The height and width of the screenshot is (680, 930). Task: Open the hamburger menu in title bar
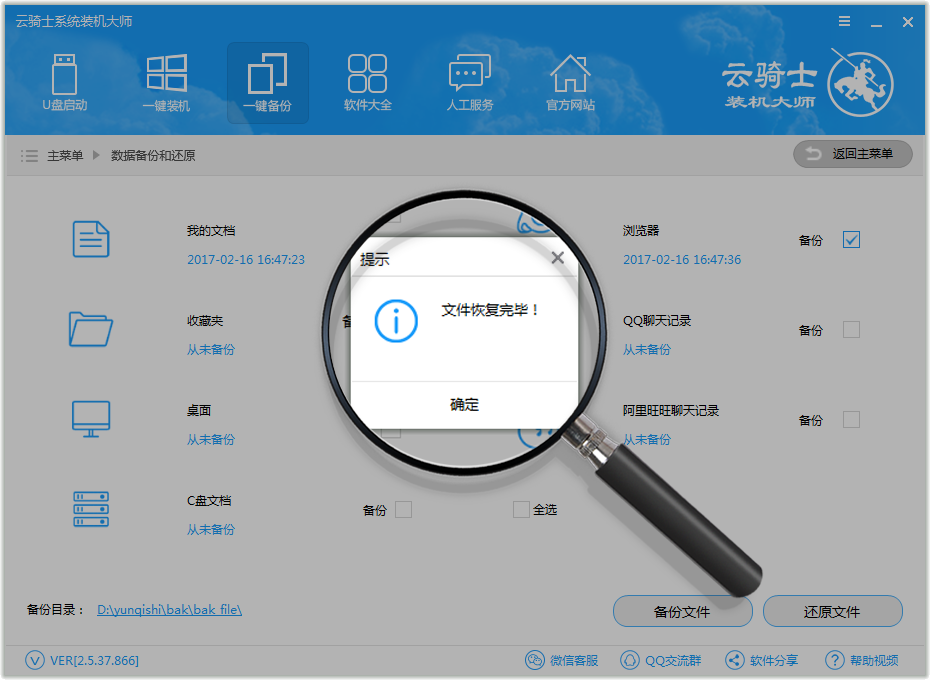(x=845, y=22)
